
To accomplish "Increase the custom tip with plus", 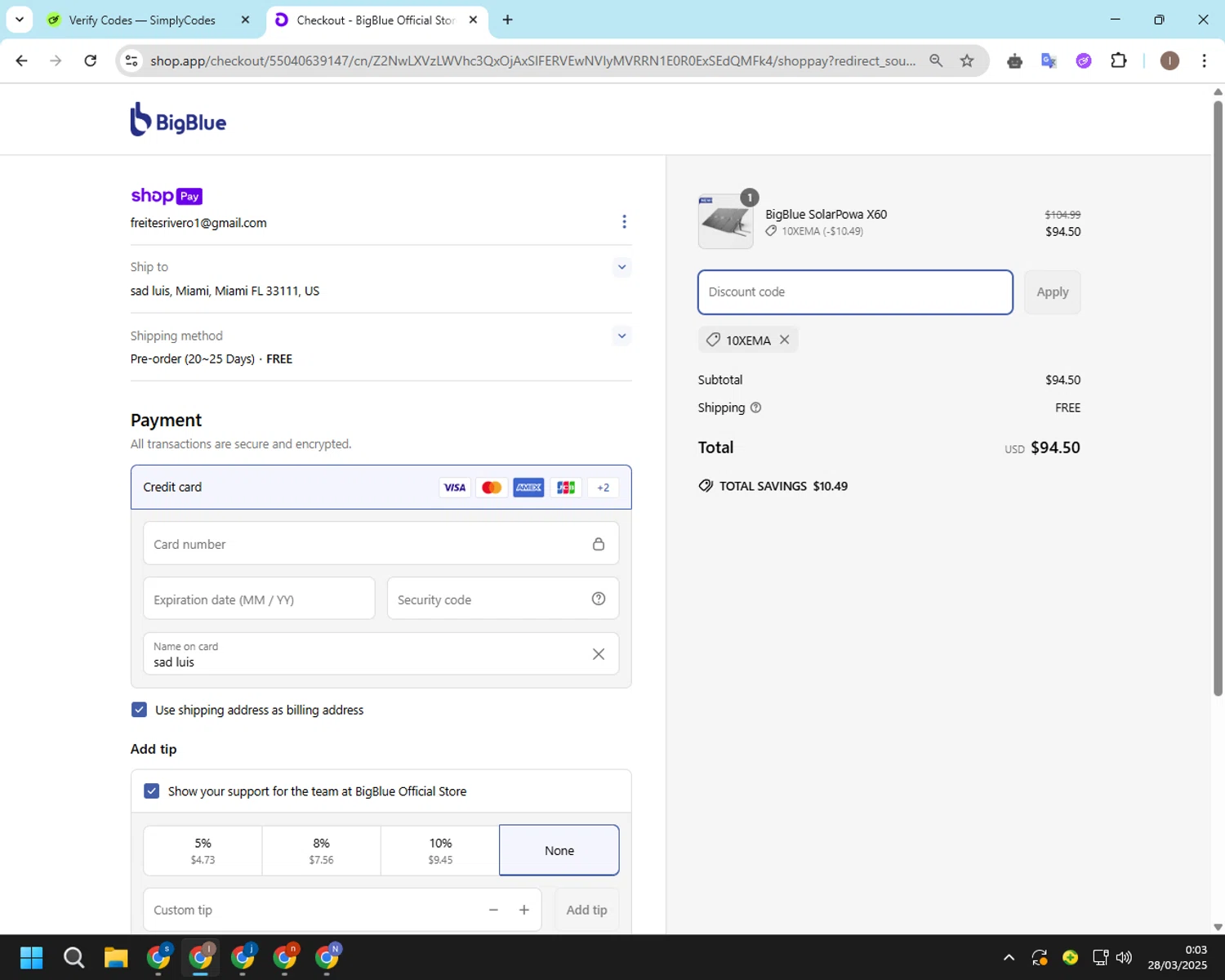I will click(x=524, y=910).
